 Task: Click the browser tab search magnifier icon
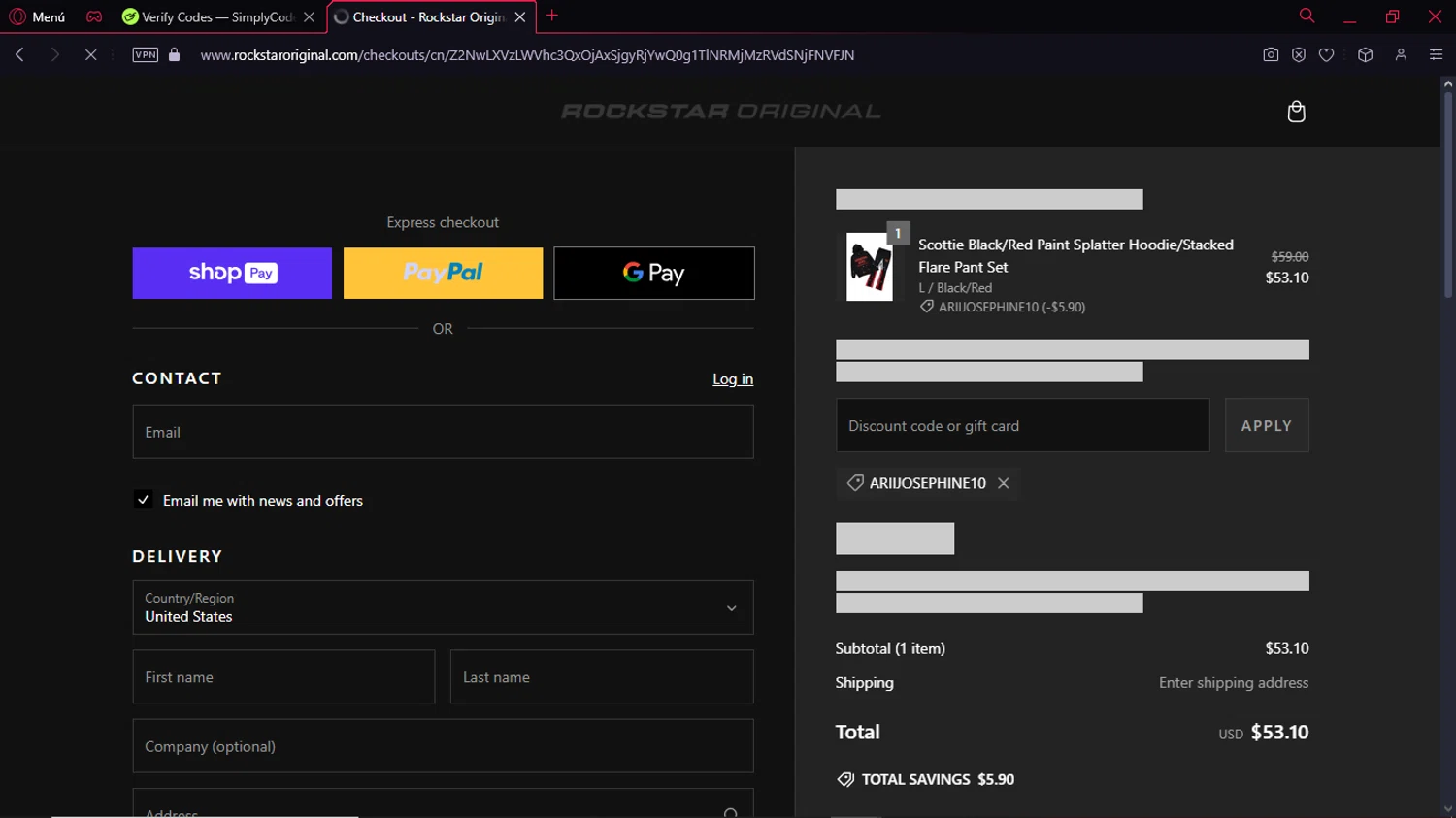(1307, 16)
